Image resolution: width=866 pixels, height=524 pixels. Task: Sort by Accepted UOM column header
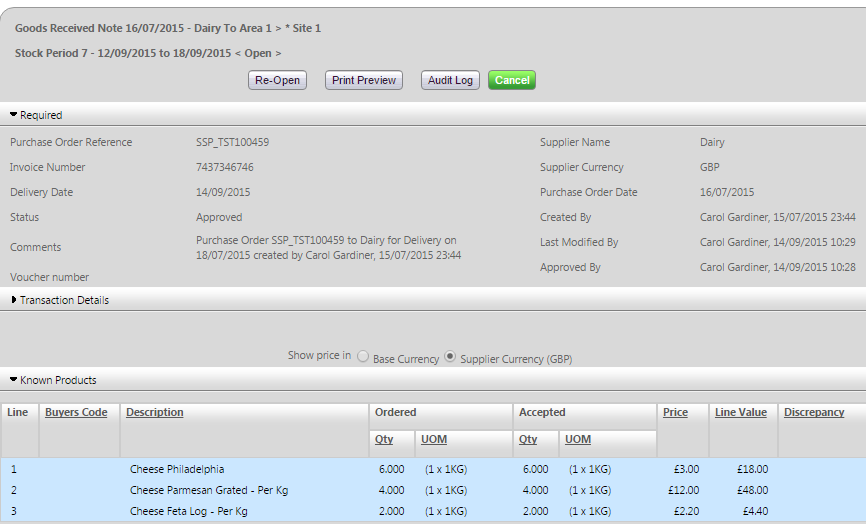578,439
